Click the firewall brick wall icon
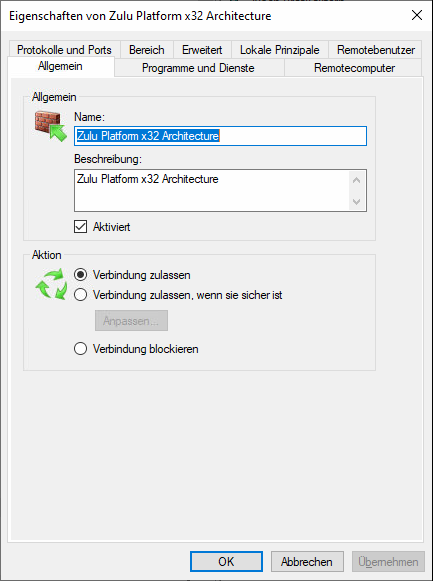433x581 pixels. click(x=51, y=126)
